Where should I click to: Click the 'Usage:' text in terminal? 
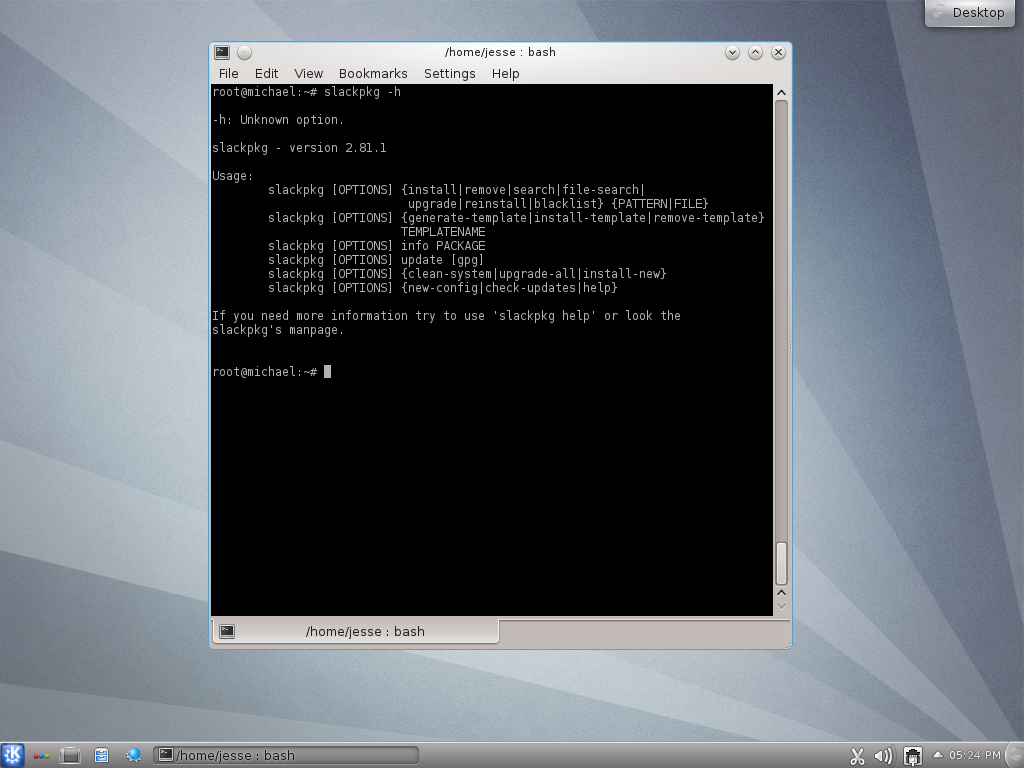point(232,176)
